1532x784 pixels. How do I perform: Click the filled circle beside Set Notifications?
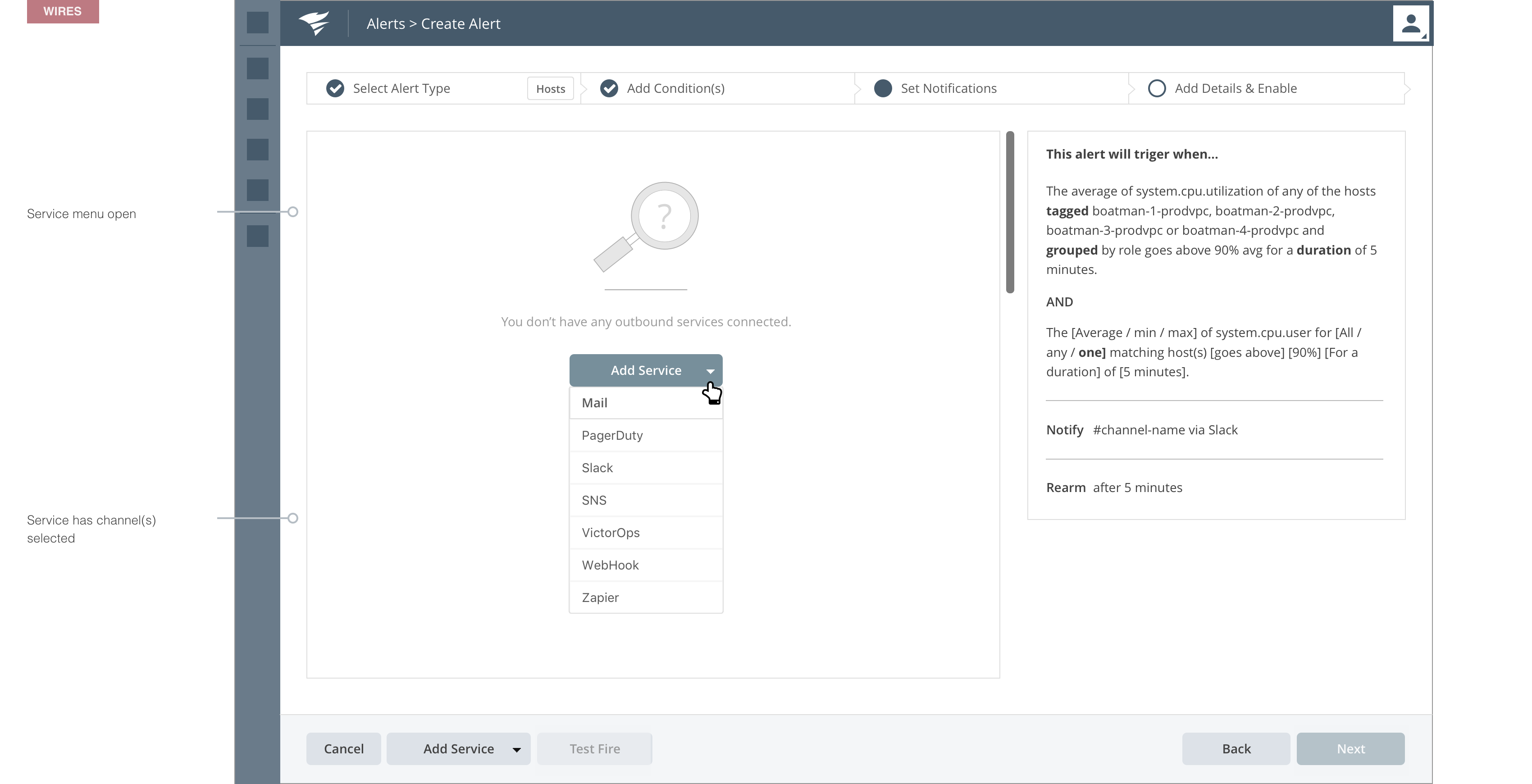[x=883, y=88]
